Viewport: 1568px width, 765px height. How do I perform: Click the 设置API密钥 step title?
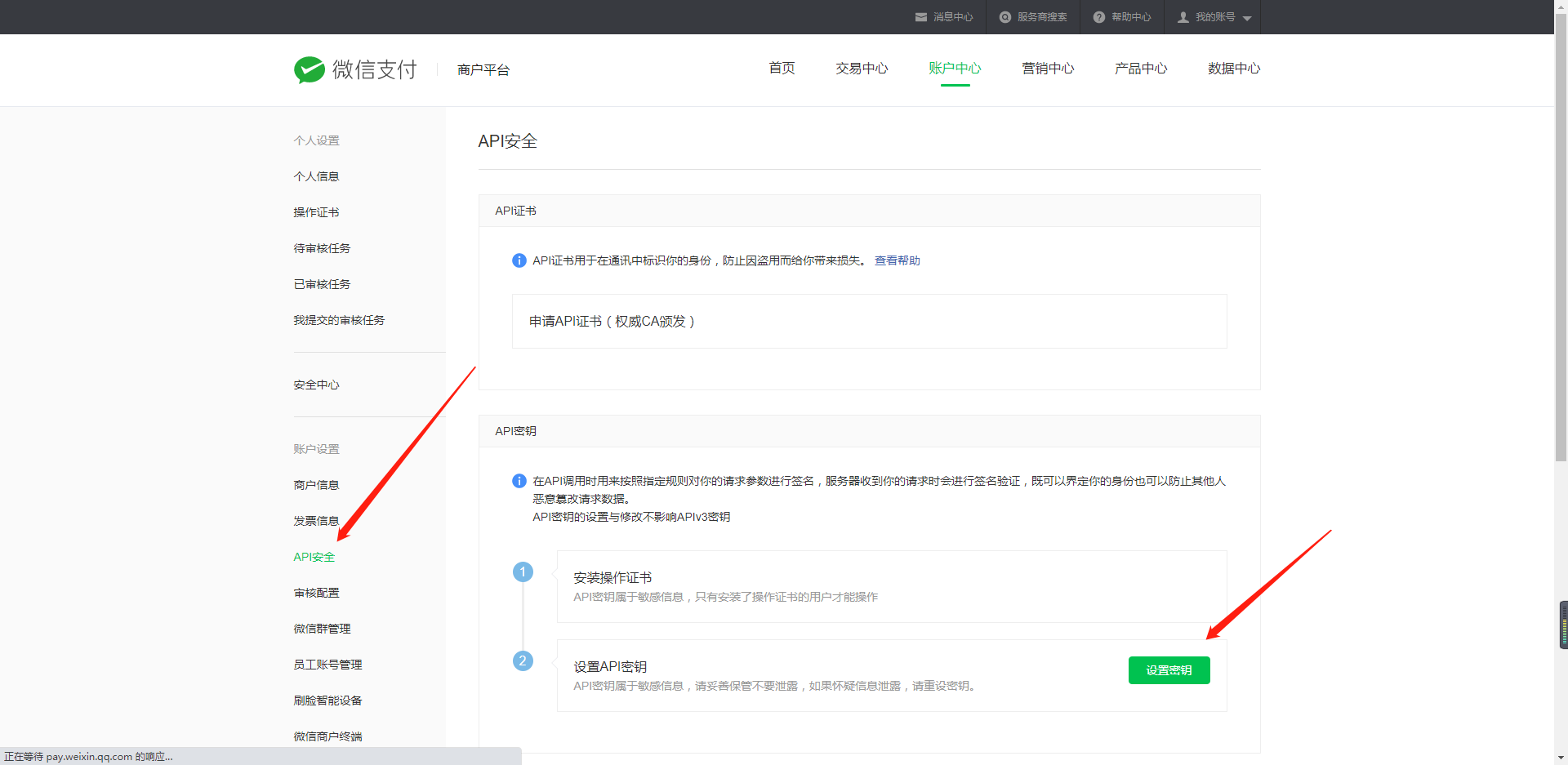[x=610, y=667]
